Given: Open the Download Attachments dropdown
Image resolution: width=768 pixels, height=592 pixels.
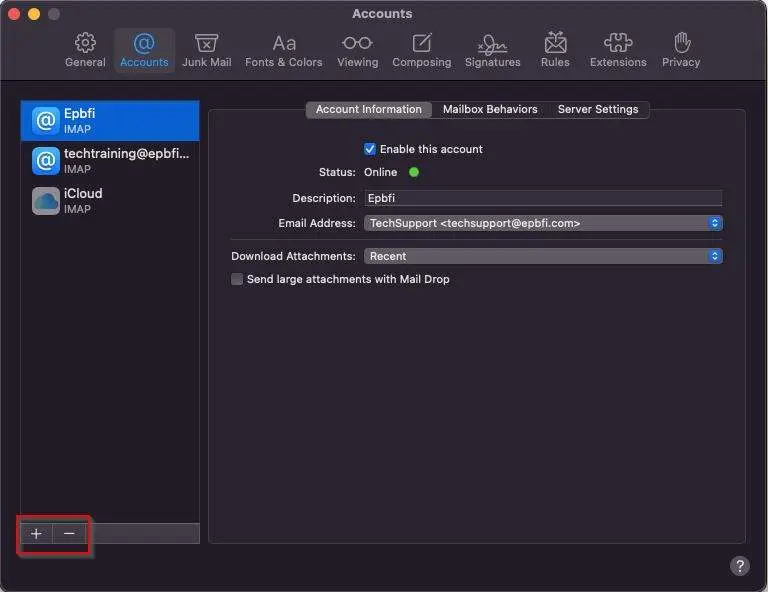Looking at the screenshot, I should click(543, 256).
